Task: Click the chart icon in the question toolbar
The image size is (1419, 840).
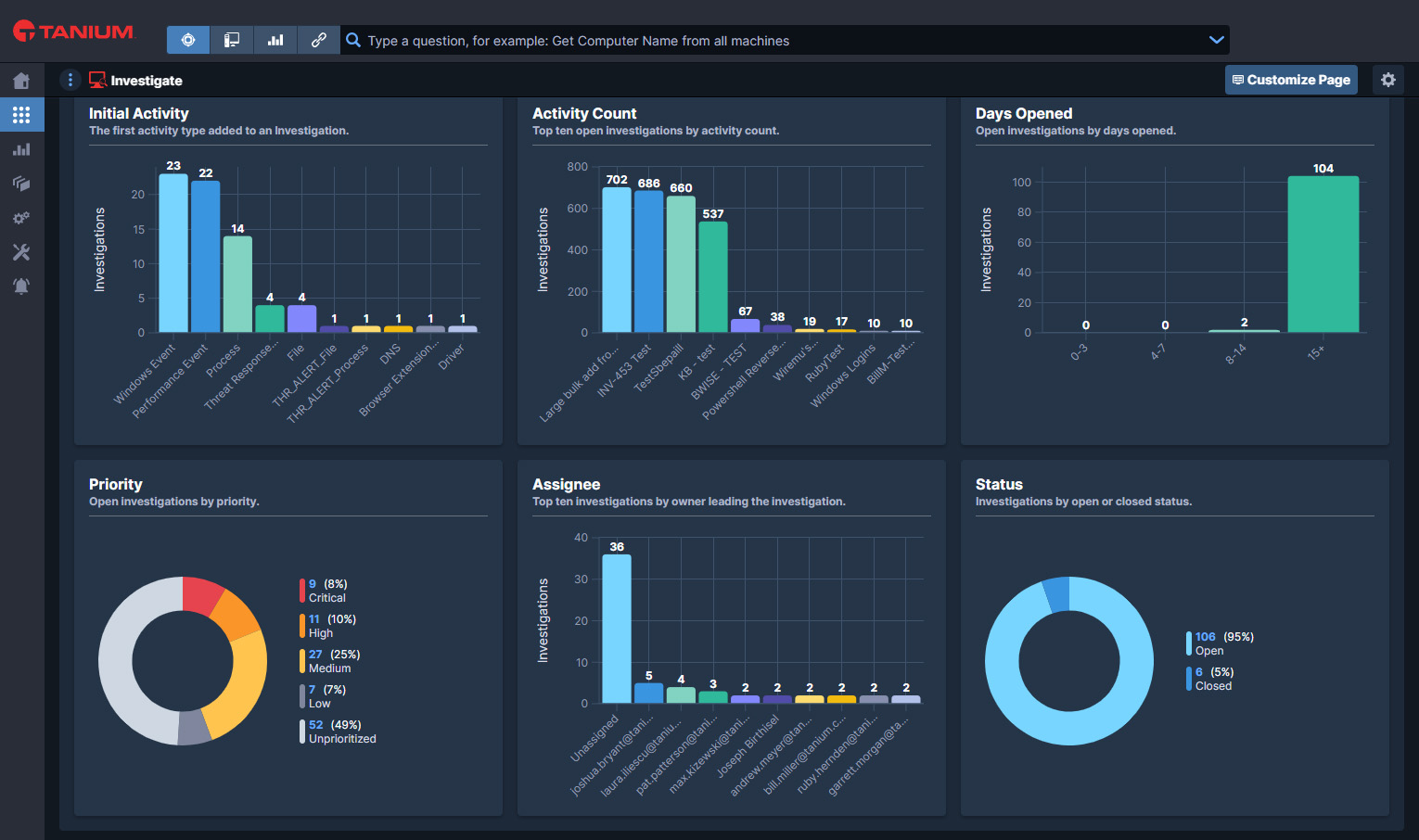Action: click(x=275, y=40)
